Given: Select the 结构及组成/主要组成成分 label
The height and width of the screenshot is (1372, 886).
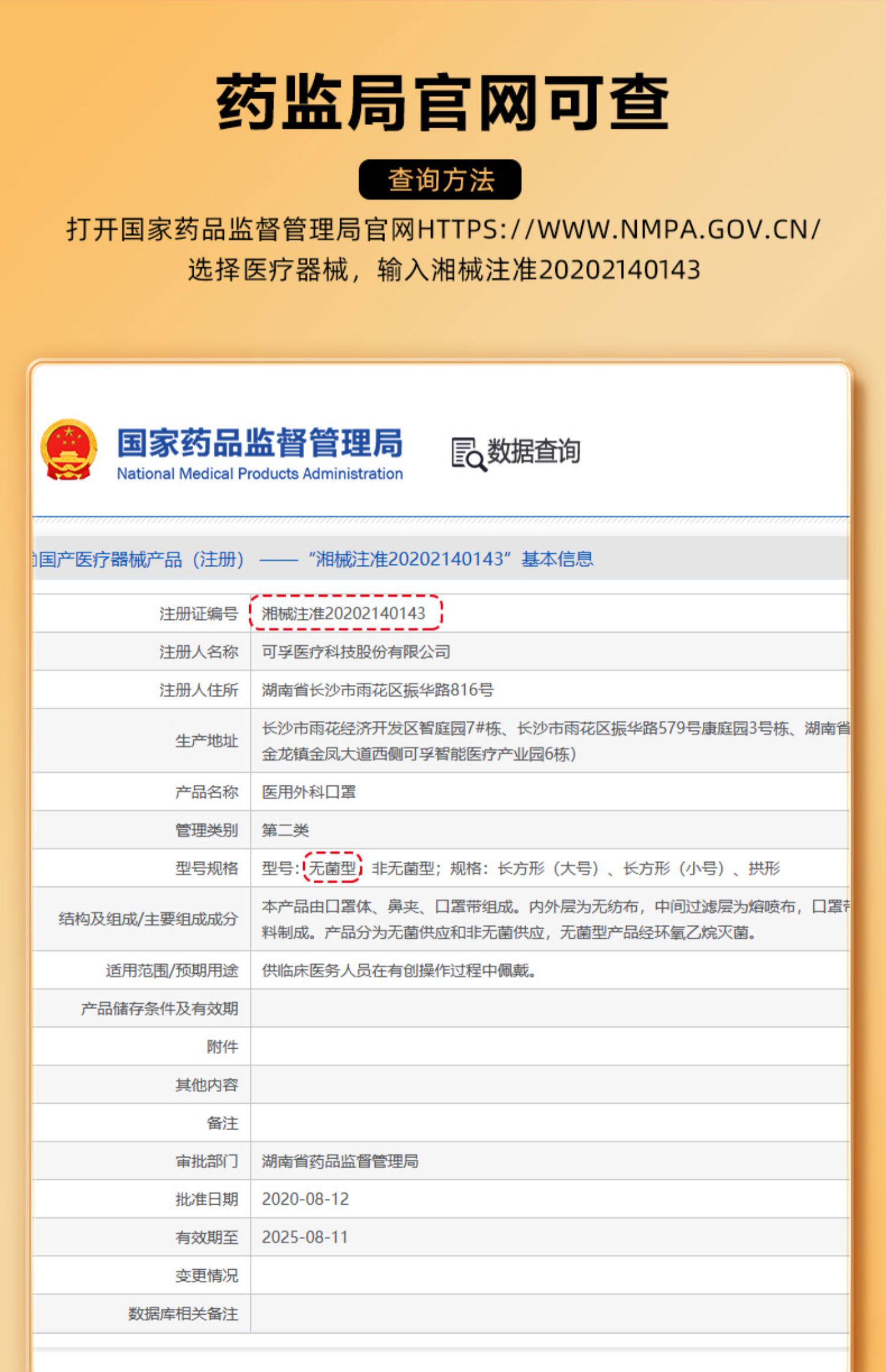Looking at the screenshot, I should pos(148,919).
